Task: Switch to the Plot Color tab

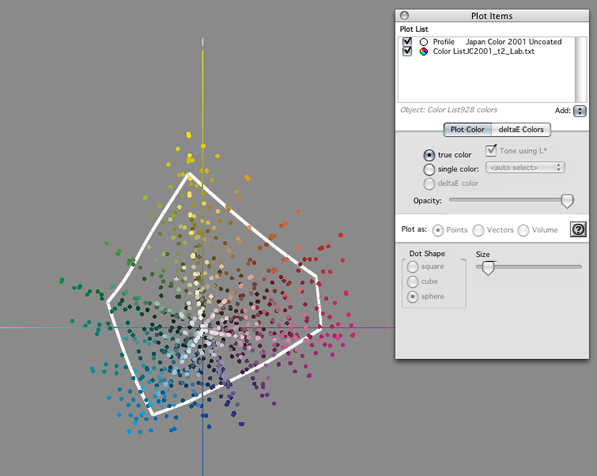Action: coord(468,129)
